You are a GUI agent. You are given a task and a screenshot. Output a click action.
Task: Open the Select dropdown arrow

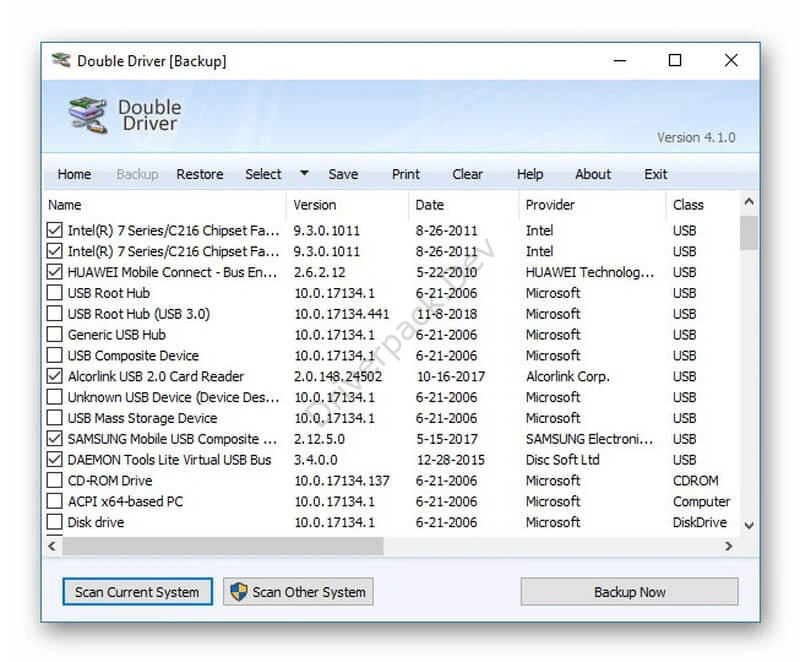pos(304,173)
